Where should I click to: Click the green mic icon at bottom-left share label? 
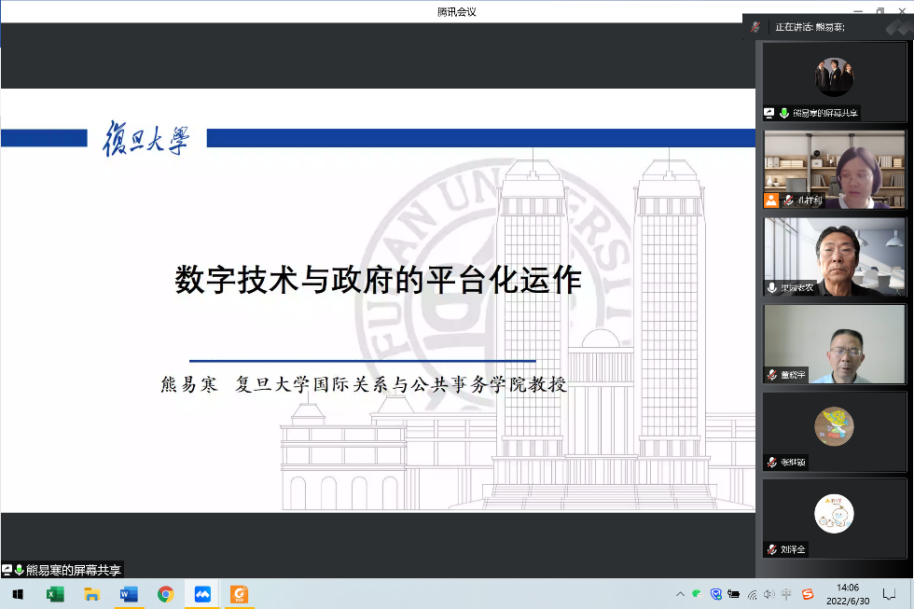pos(19,570)
